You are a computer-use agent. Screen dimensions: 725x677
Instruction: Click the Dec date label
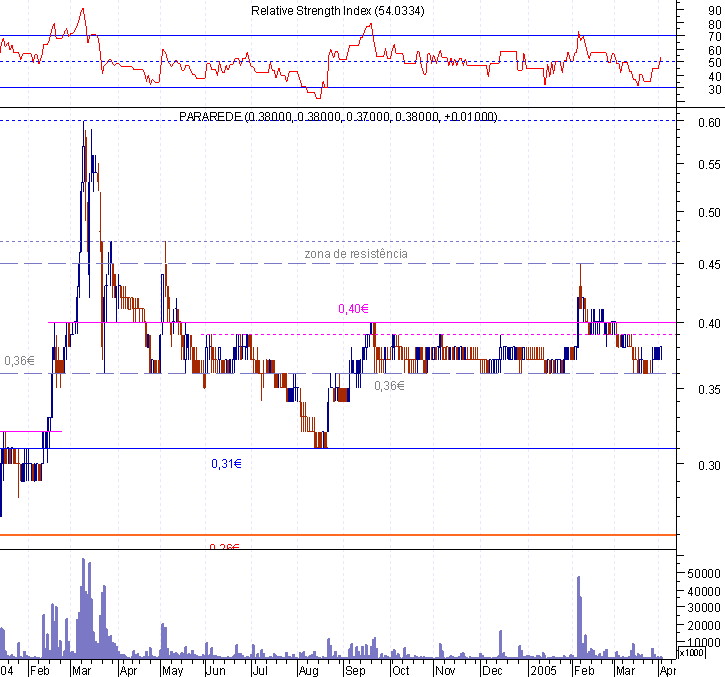[x=492, y=671]
